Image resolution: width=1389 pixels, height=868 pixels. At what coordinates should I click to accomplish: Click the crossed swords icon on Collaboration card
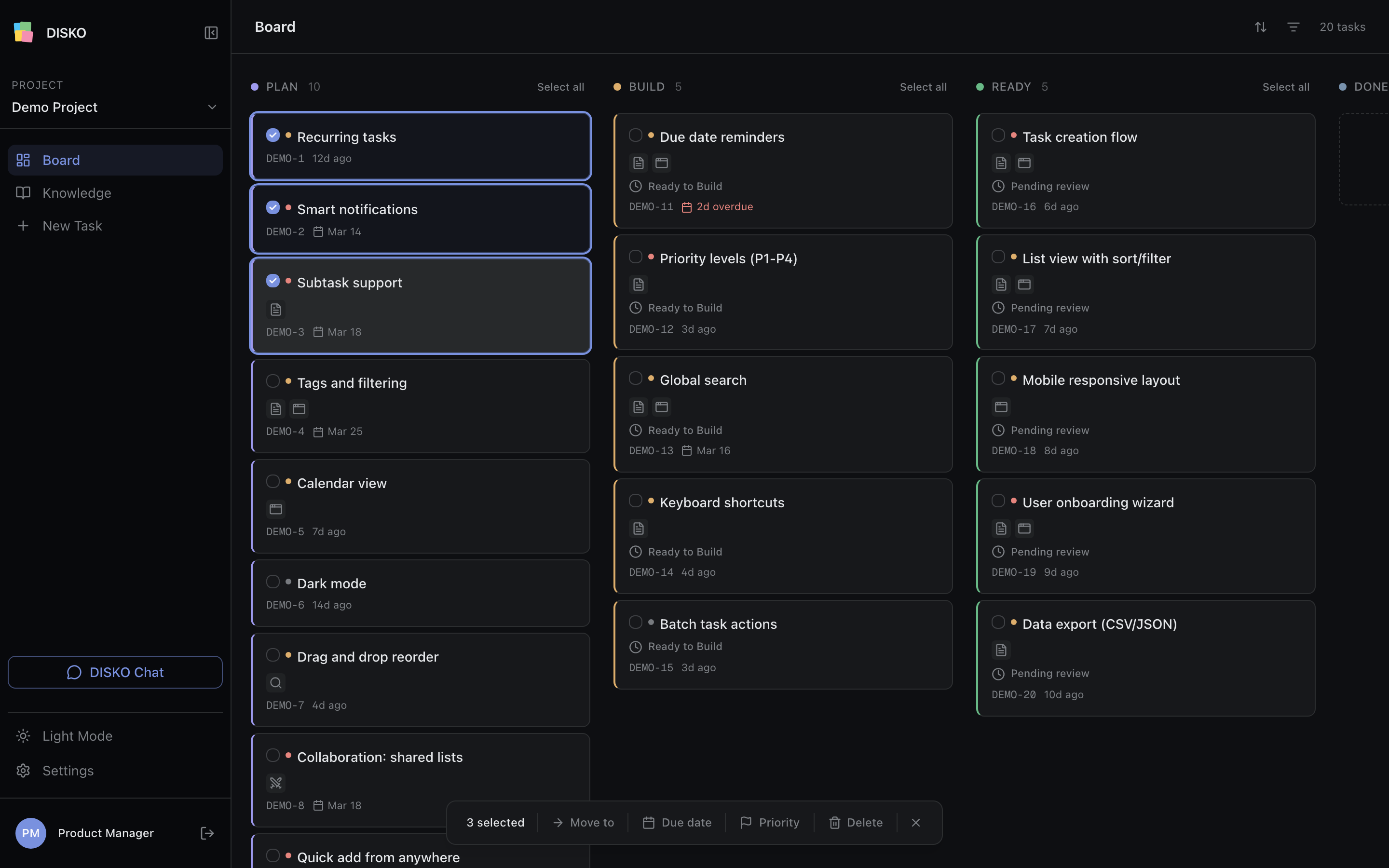[275, 783]
